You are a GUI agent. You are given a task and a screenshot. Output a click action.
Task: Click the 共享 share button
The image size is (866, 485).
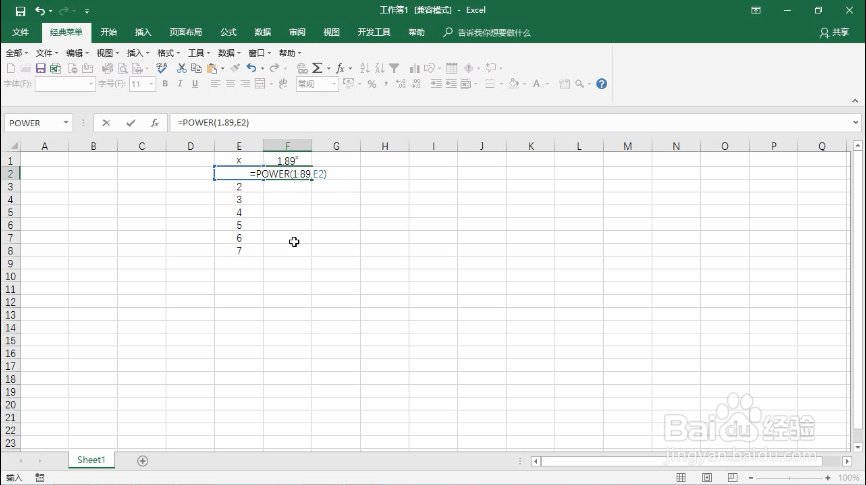(835, 33)
